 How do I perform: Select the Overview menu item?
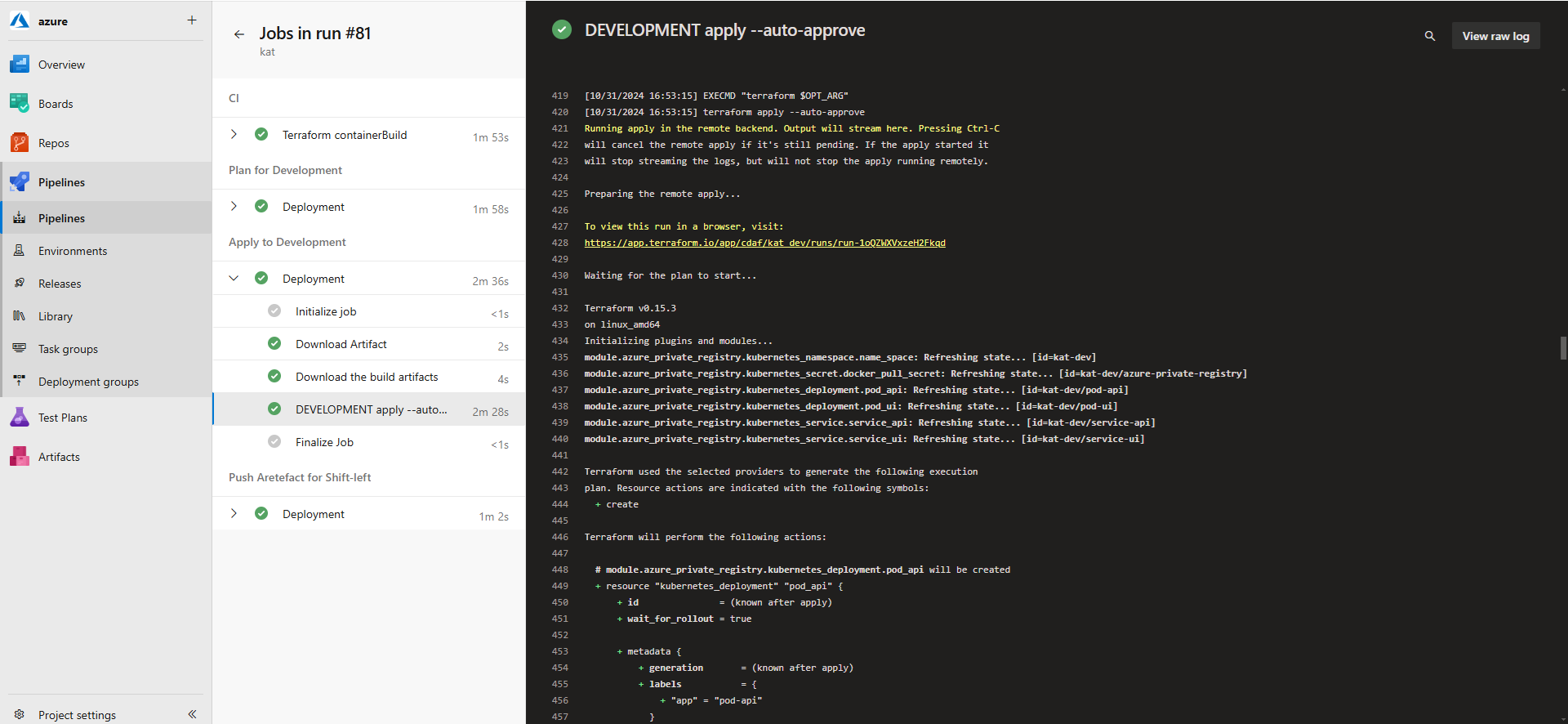pos(106,65)
